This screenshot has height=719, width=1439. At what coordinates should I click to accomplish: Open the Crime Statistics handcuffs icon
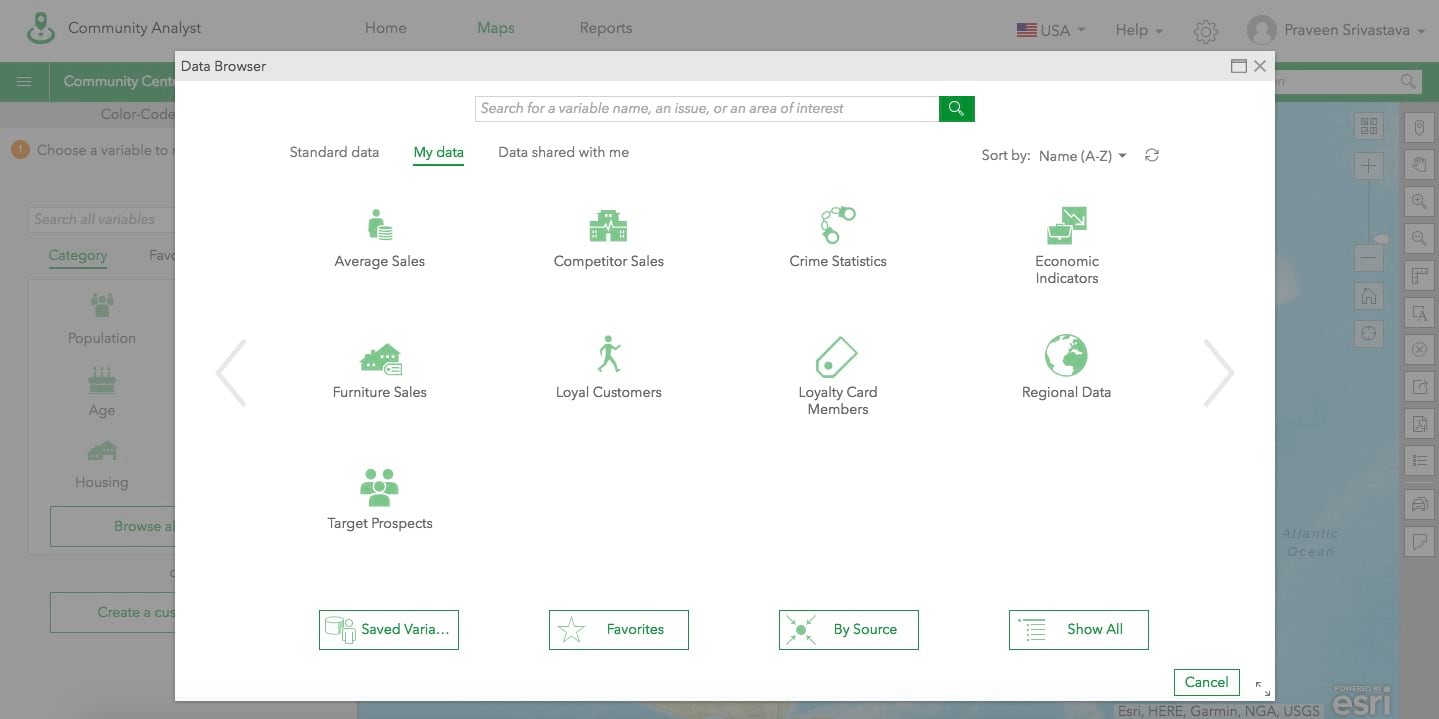click(838, 224)
